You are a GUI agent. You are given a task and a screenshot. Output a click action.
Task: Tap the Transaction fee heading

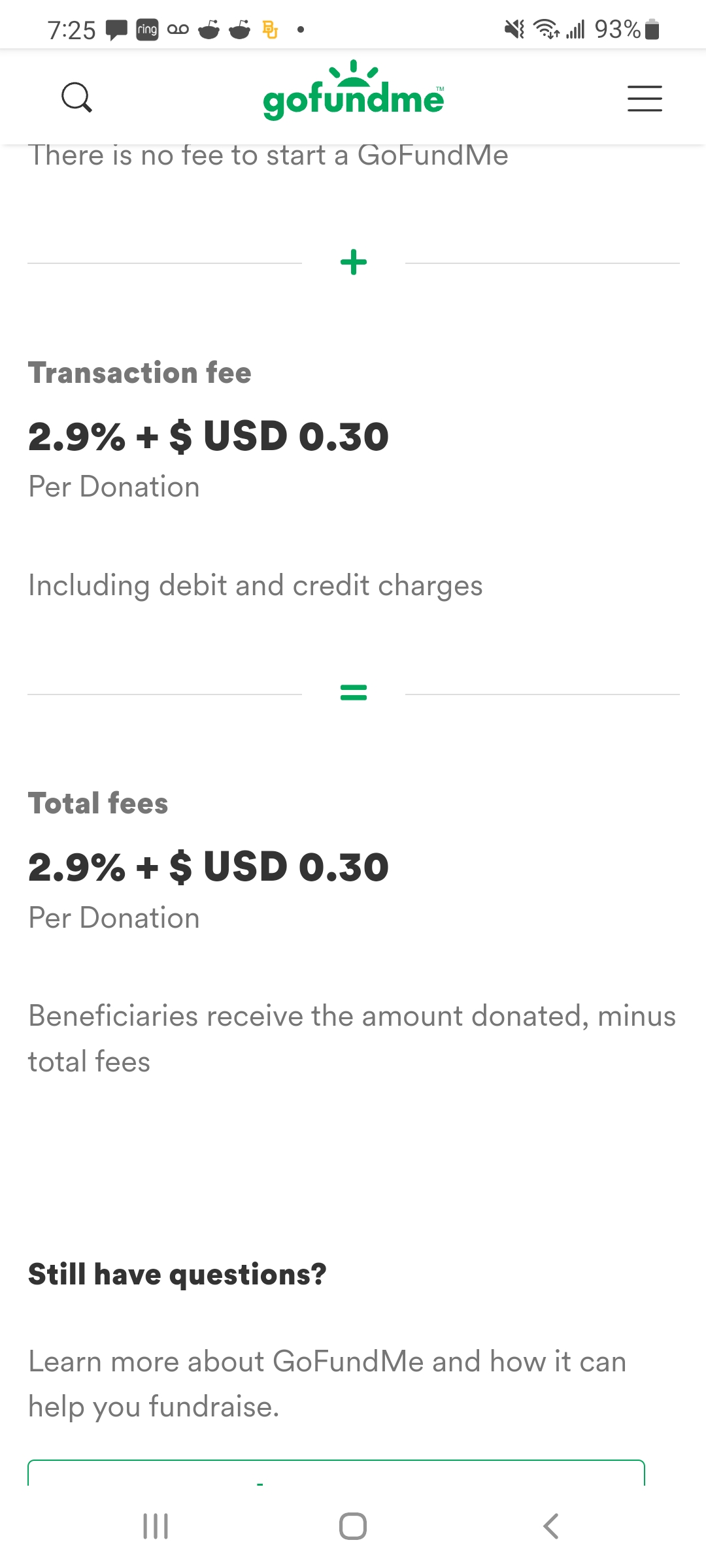(x=140, y=373)
